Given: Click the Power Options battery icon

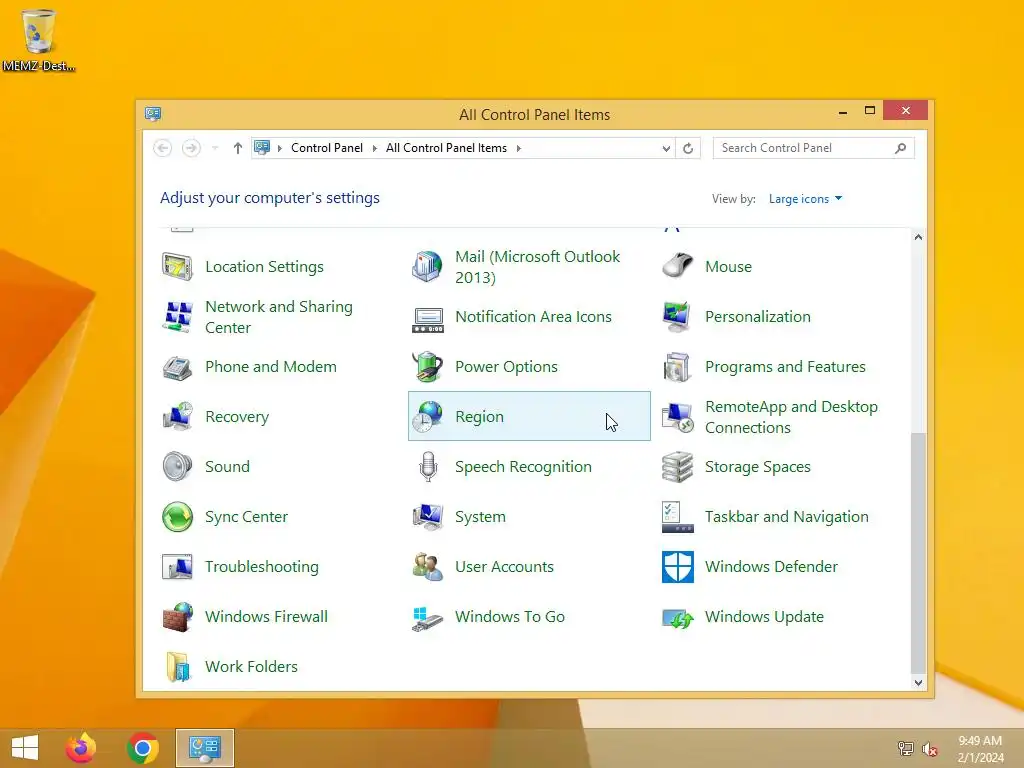Looking at the screenshot, I should point(427,367).
